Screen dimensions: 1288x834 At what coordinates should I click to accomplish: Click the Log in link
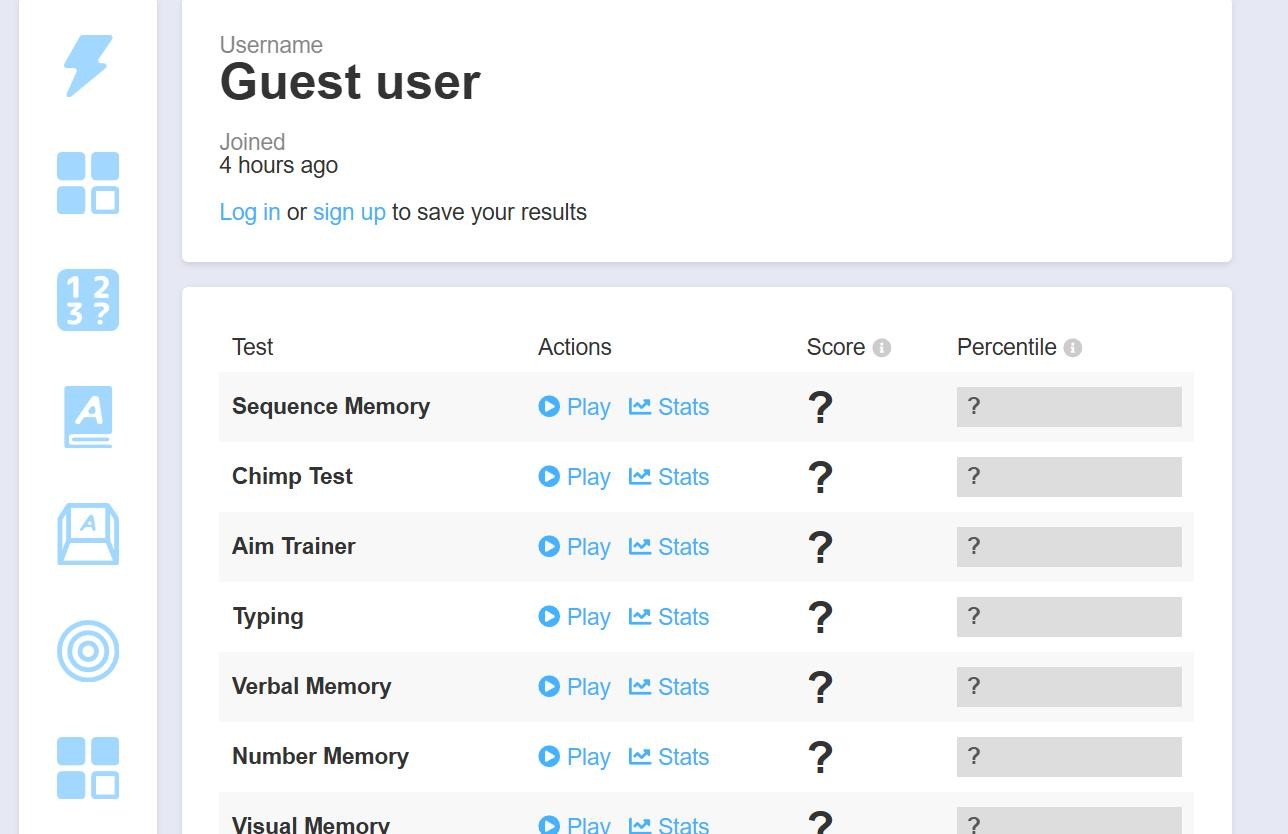coord(250,212)
